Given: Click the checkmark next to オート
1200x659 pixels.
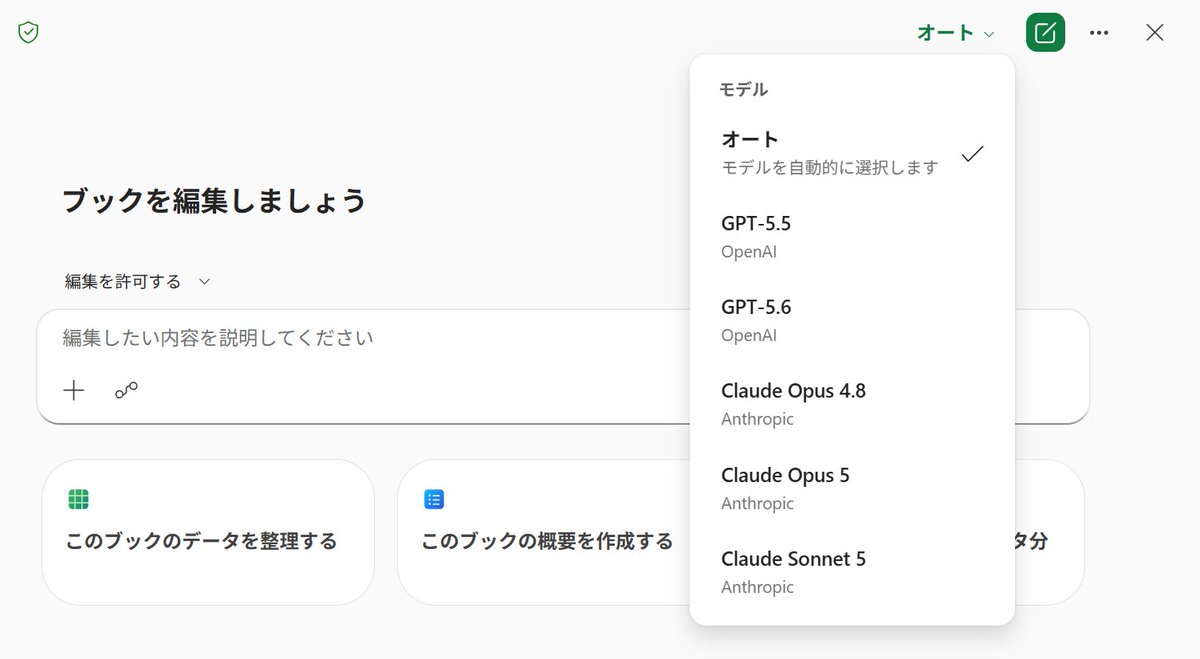Looking at the screenshot, I should tap(972, 154).
